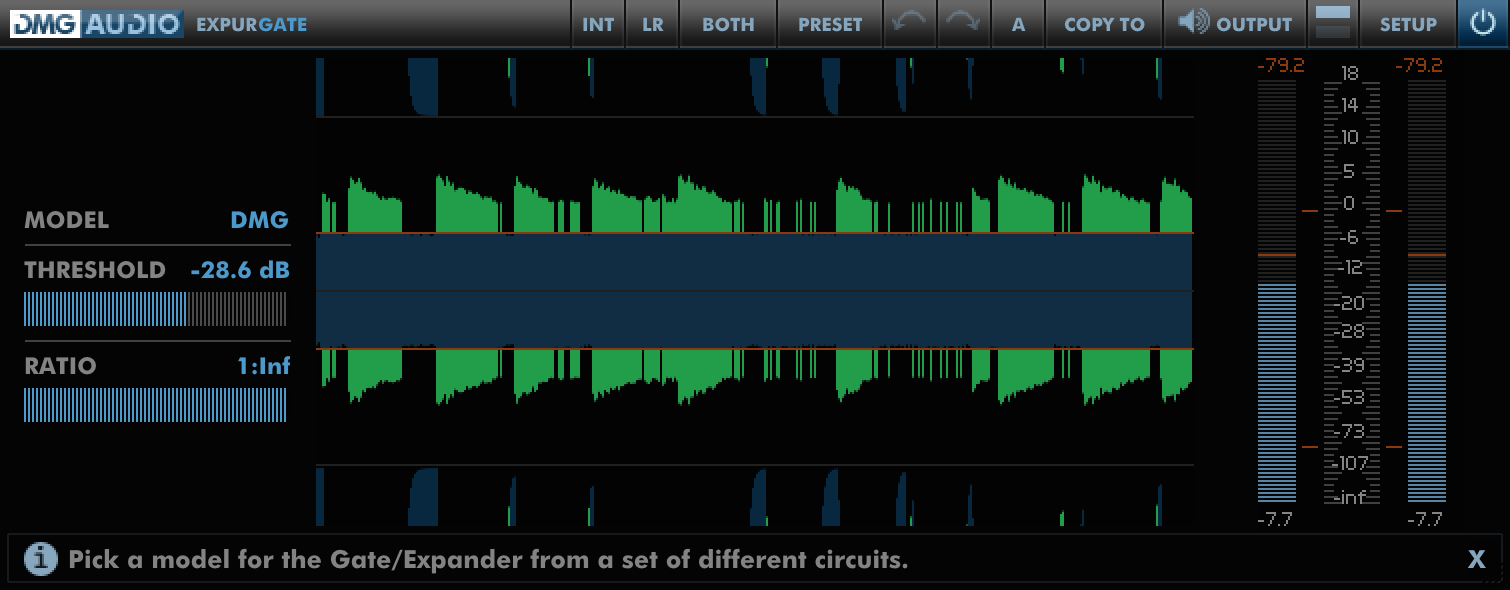Click the EXPURGATE plugin name
This screenshot has height=590, width=1510.
pyautogui.click(x=252, y=25)
